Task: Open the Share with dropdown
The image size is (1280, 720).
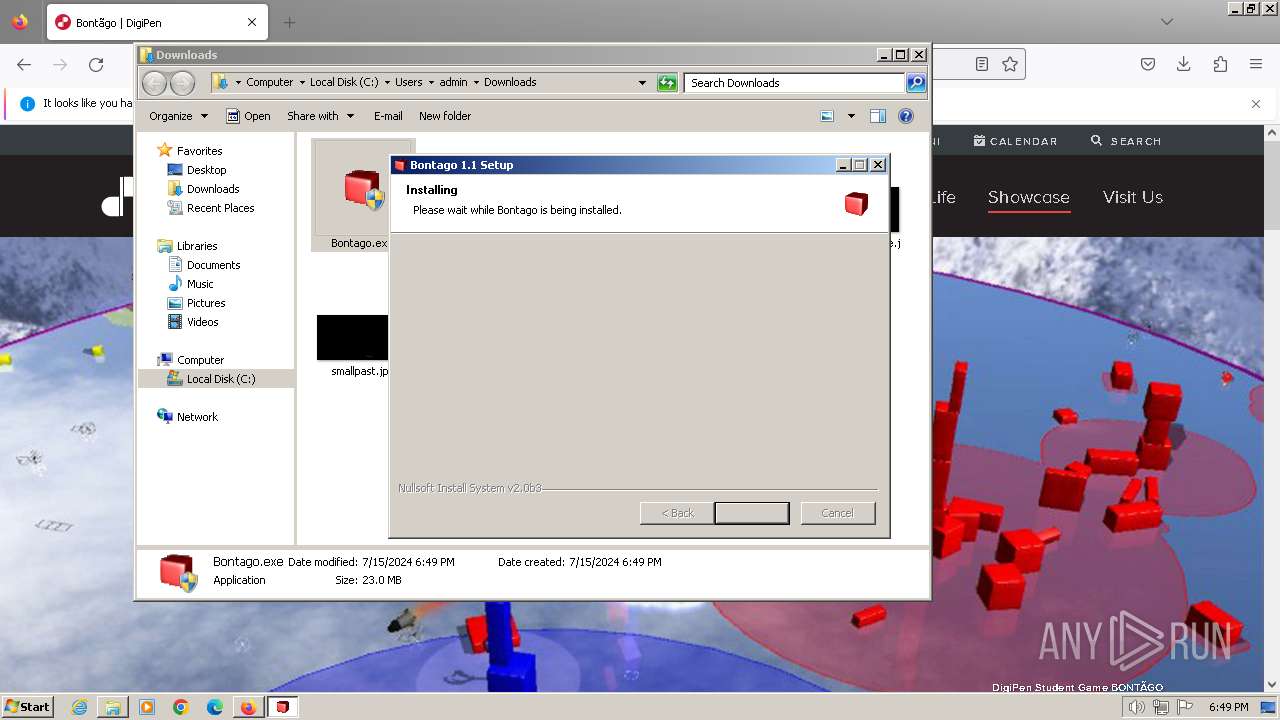Action: pos(320,116)
